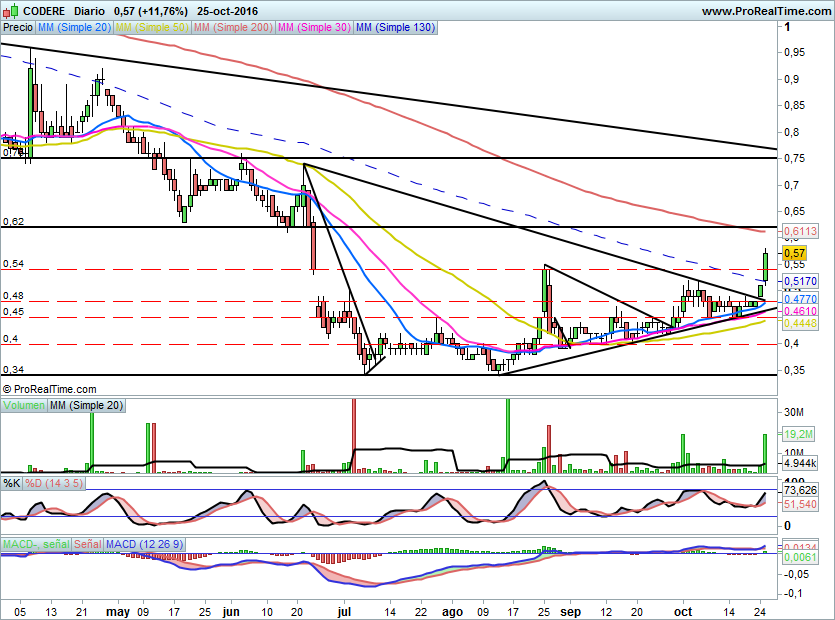The width and height of the screenshot is (835, 620).
Task: Click the © ProRealTime.com watermark
Action: (x=50, y=389)
